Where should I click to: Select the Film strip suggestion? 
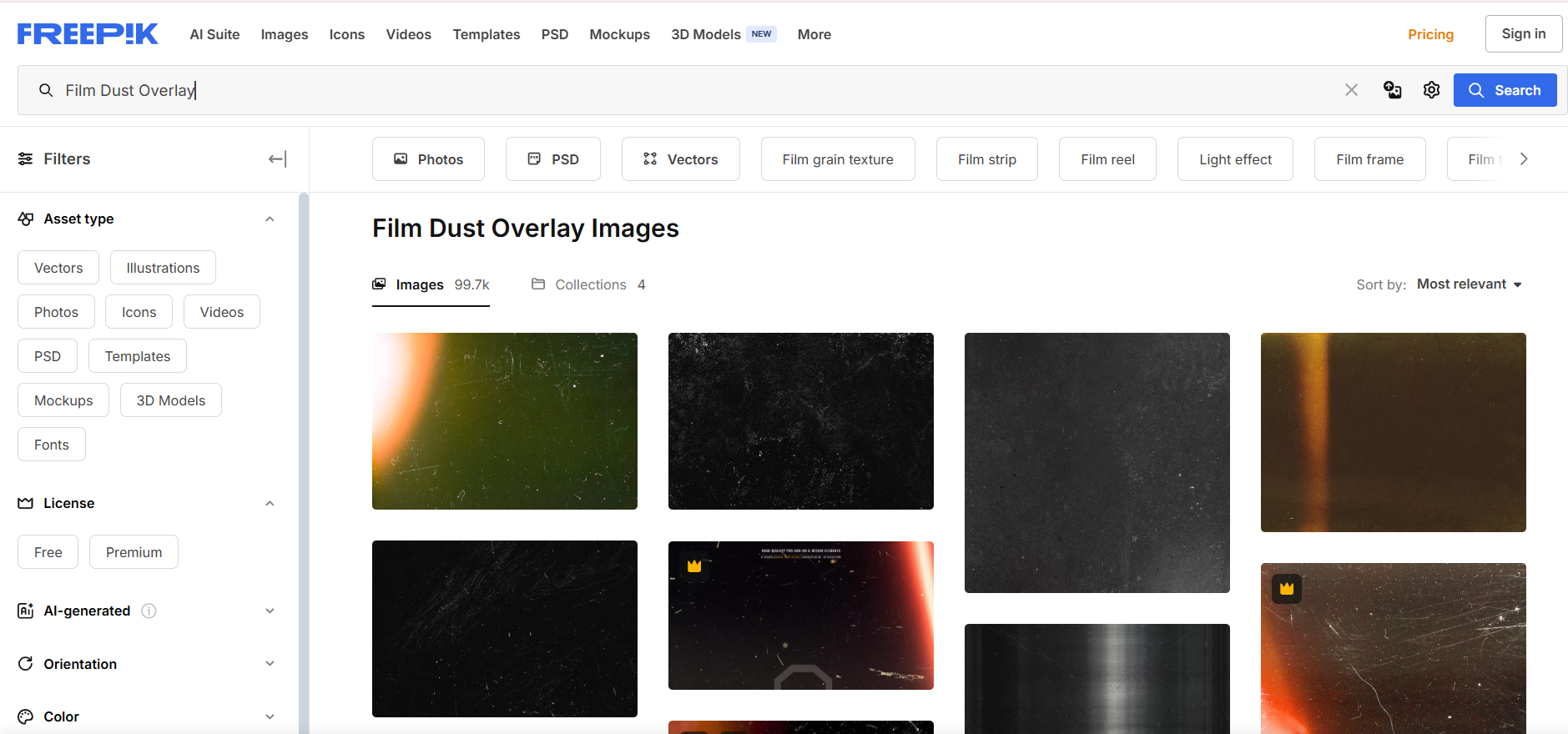click(x=987, y=159)
